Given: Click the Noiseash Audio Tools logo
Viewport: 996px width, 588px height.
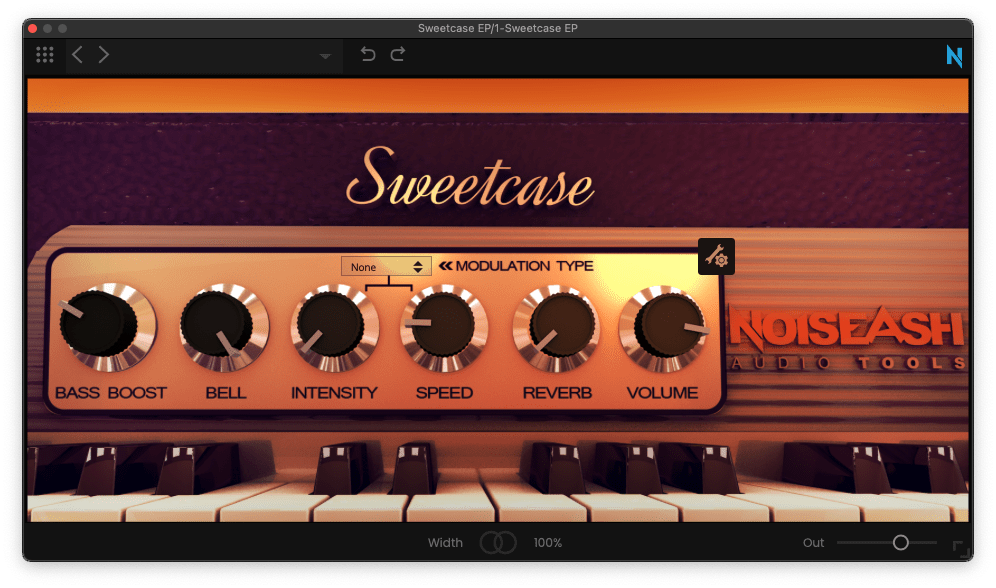Looking at the screenshot, I should pos(847,338).
